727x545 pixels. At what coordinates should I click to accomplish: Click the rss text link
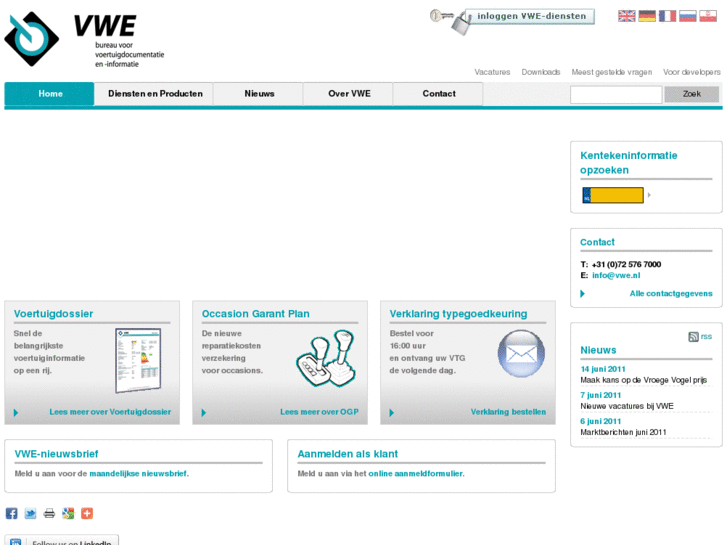click(706, 337)
